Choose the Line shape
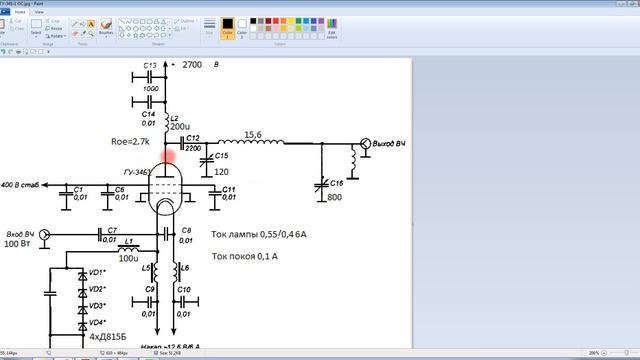This screenshot has width=640, height=360. 122,21
